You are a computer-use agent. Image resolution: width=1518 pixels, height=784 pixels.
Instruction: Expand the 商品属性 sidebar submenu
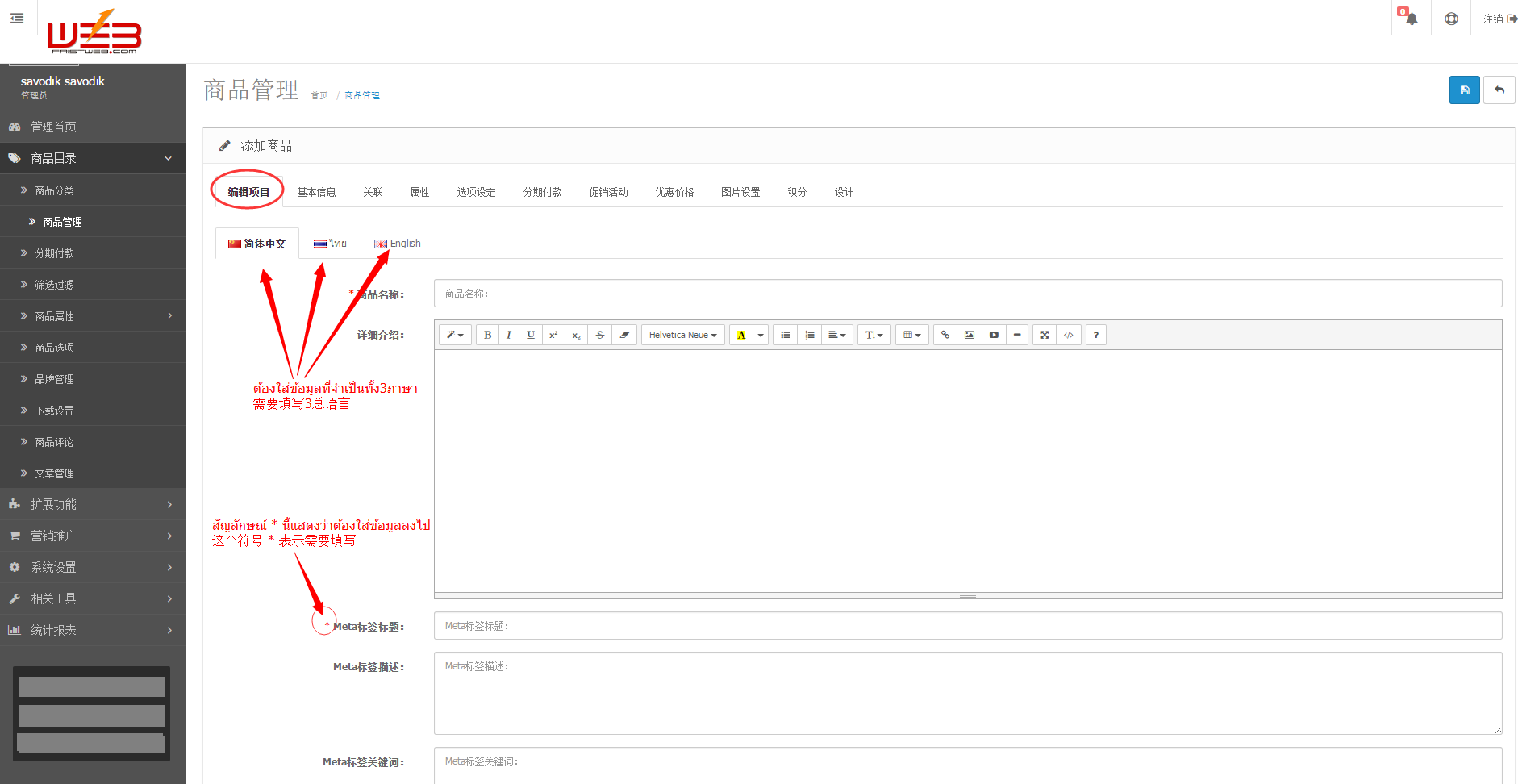click(x=93, y=316)
